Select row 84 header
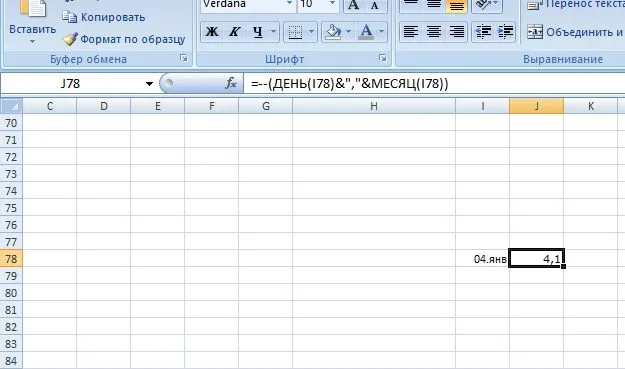Viewport: 625px width, 369px height. click(x=11, y=361)
